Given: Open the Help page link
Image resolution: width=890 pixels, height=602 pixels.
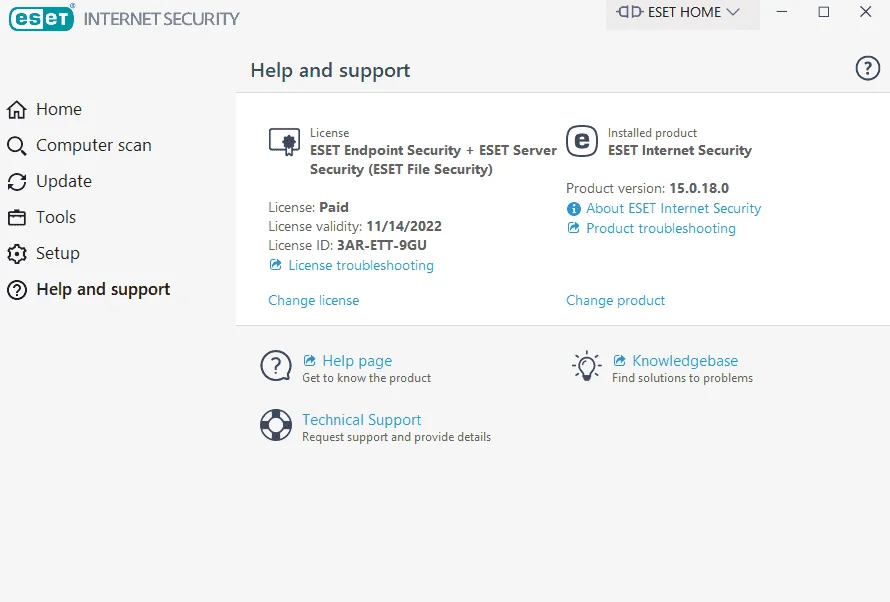Looking at the screenshot, I should click(357, 361).
